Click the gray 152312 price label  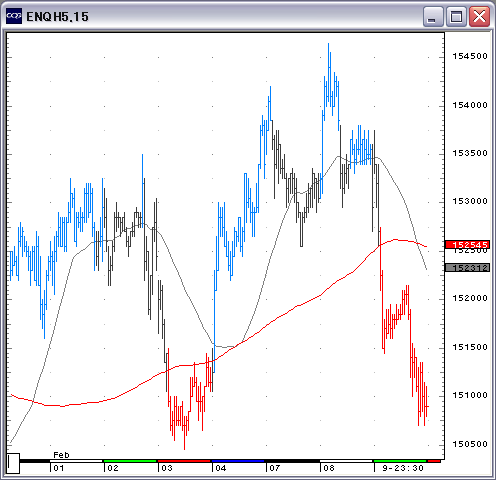(467, 268)
